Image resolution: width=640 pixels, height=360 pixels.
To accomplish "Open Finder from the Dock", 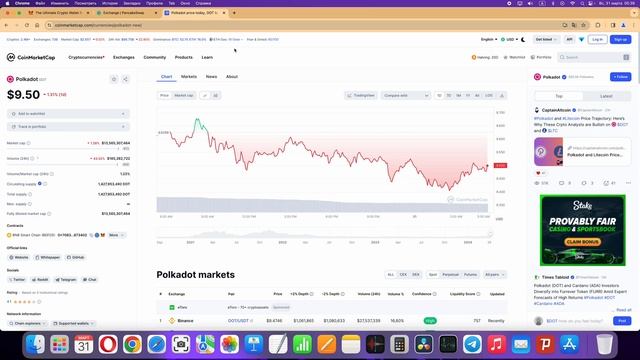I will click(x=35, y=344).
